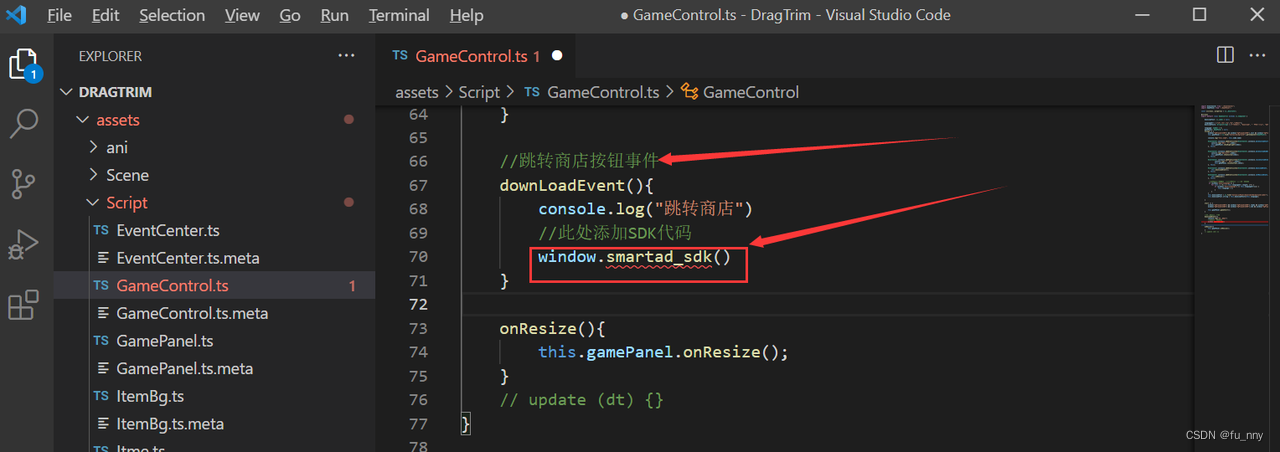Open the Selection menu
This screenshot has width=1280, height=452.
(172, 15)
